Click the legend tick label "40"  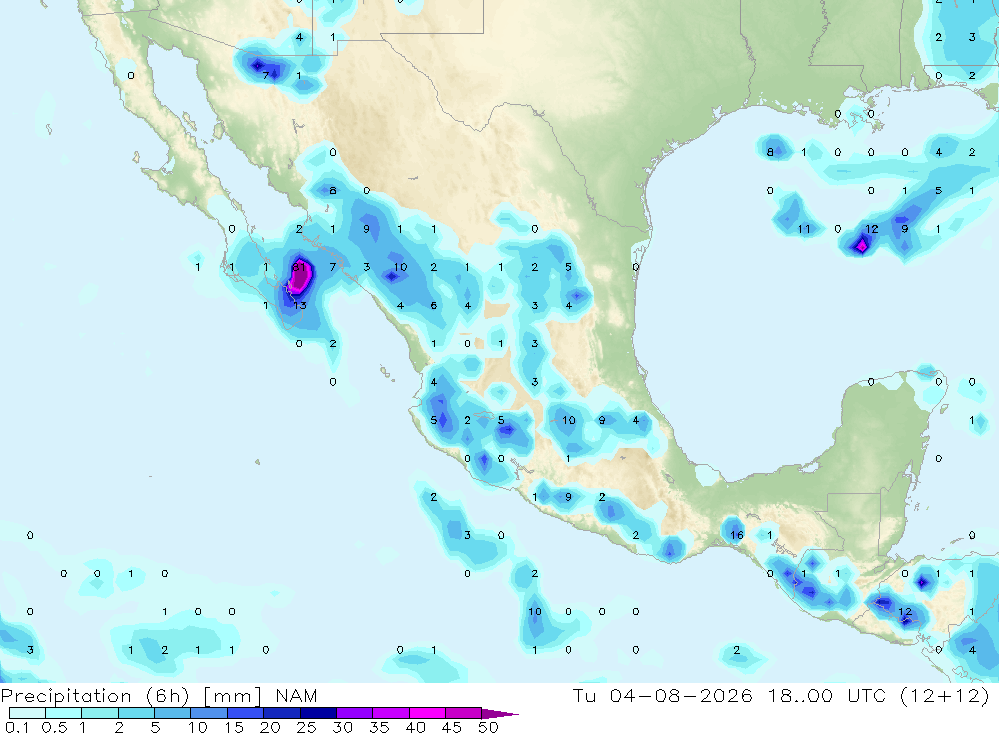[415, 727]
